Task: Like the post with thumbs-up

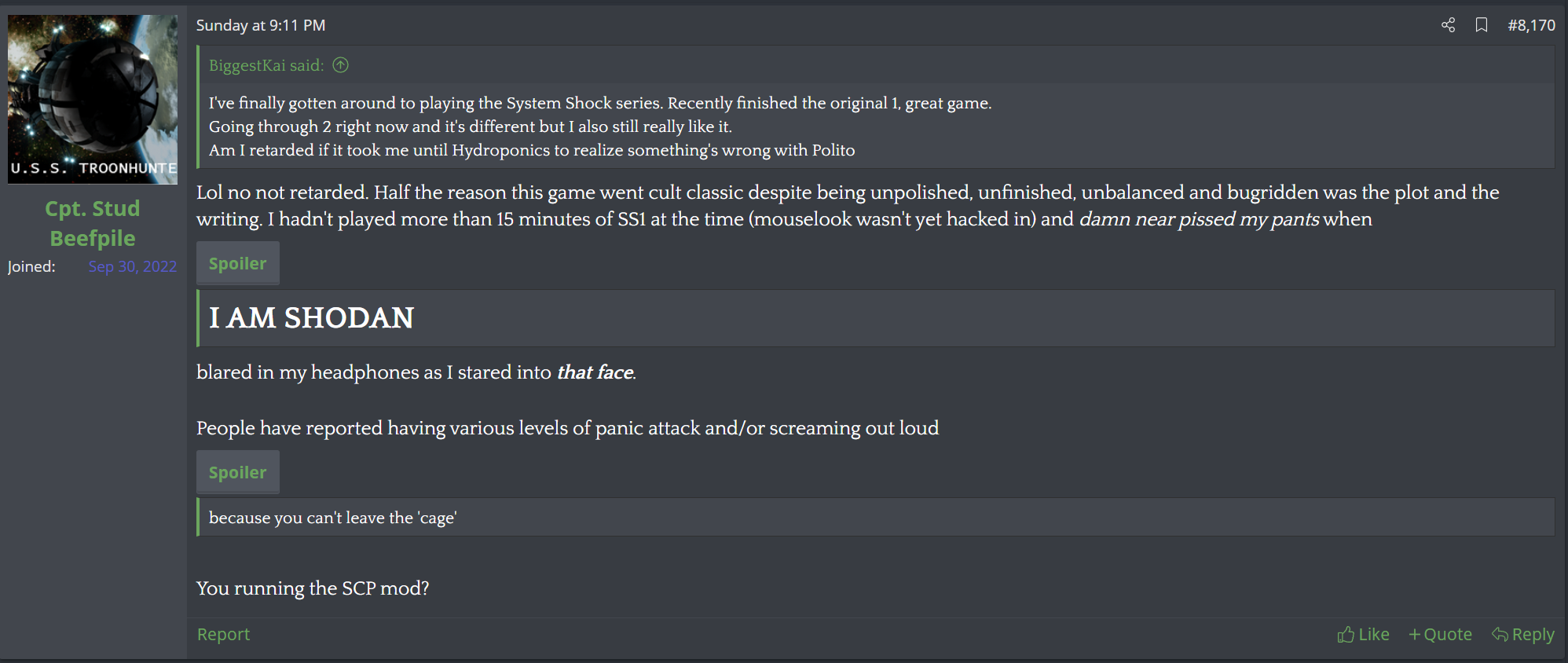Action: (x=1363, y=634)
